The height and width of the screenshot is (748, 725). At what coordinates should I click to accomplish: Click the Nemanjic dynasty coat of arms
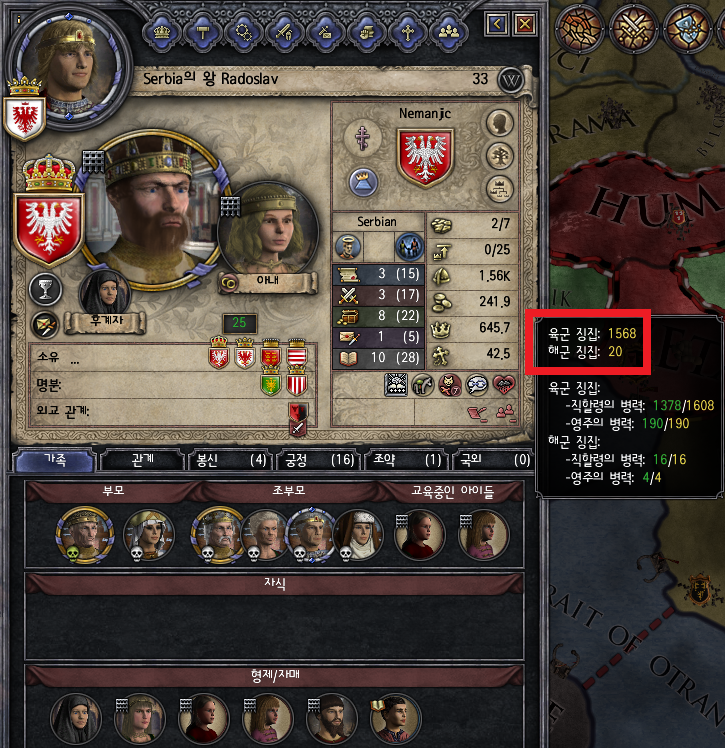pos(425,157)
